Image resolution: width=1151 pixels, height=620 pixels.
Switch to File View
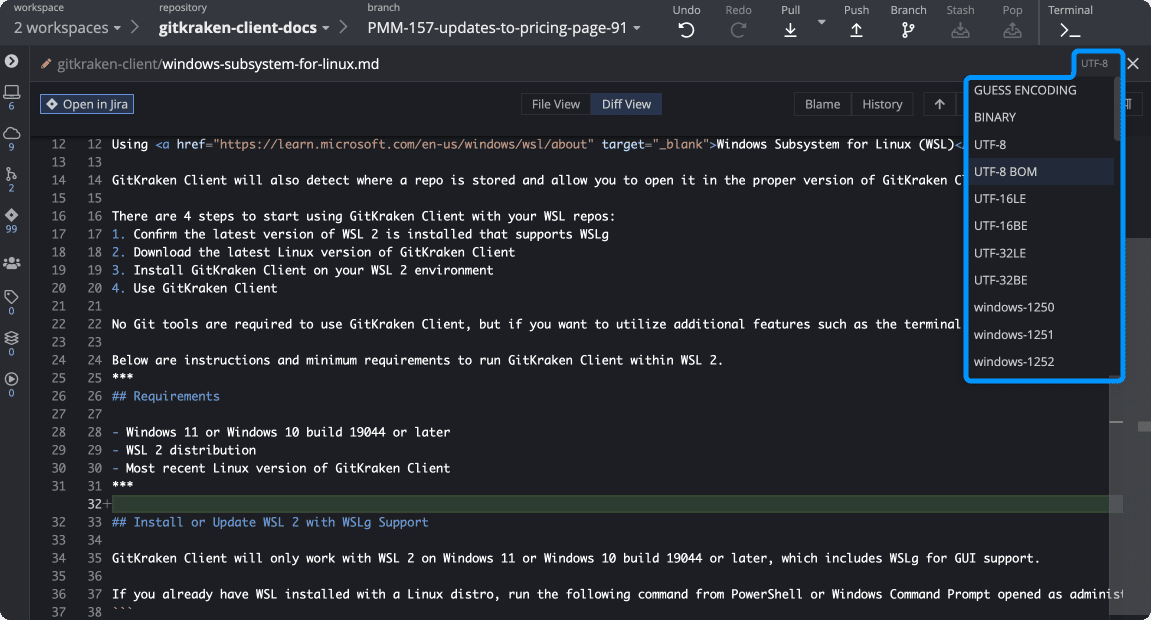pyautogui.click(x=556, y=104)
